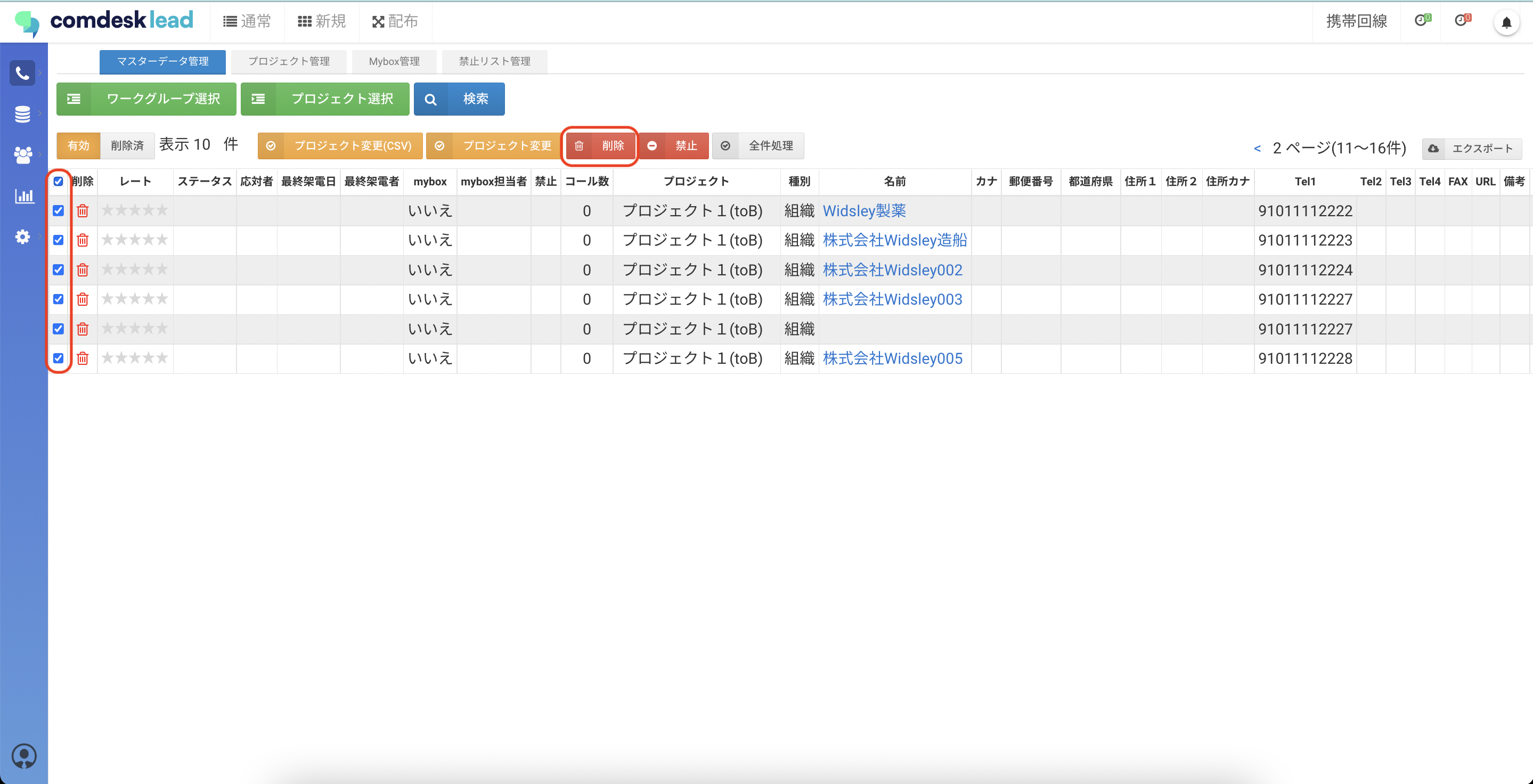This screenshot has width=1533, height=784.
Task: Click trash icon for Widsley製薬 row
Action: pos(83,210)
